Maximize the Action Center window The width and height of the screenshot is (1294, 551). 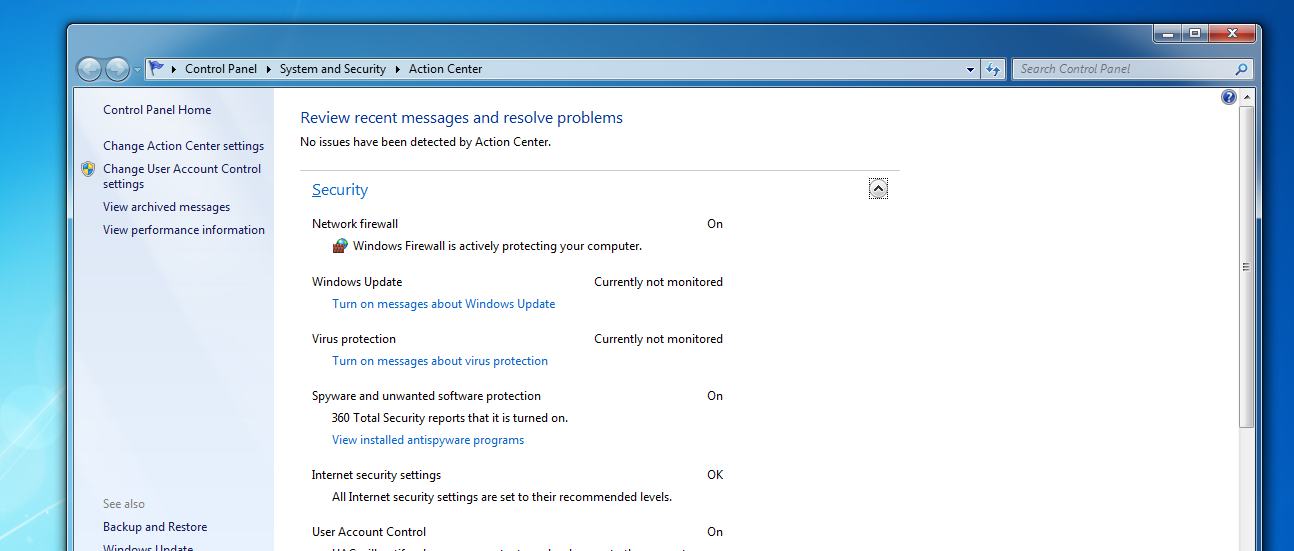[x=1194, y=33]
